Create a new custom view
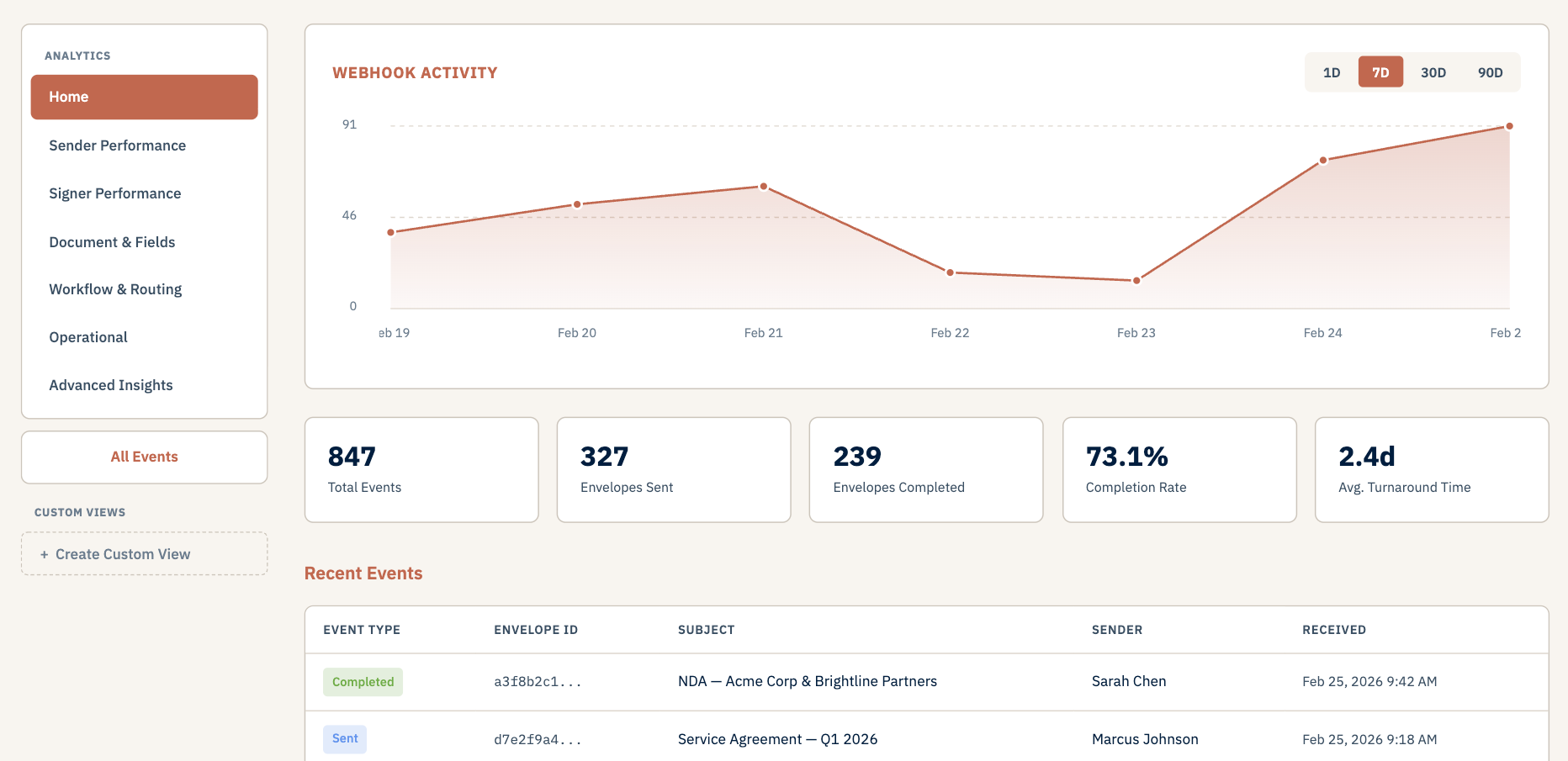 (x=144, y=553)
